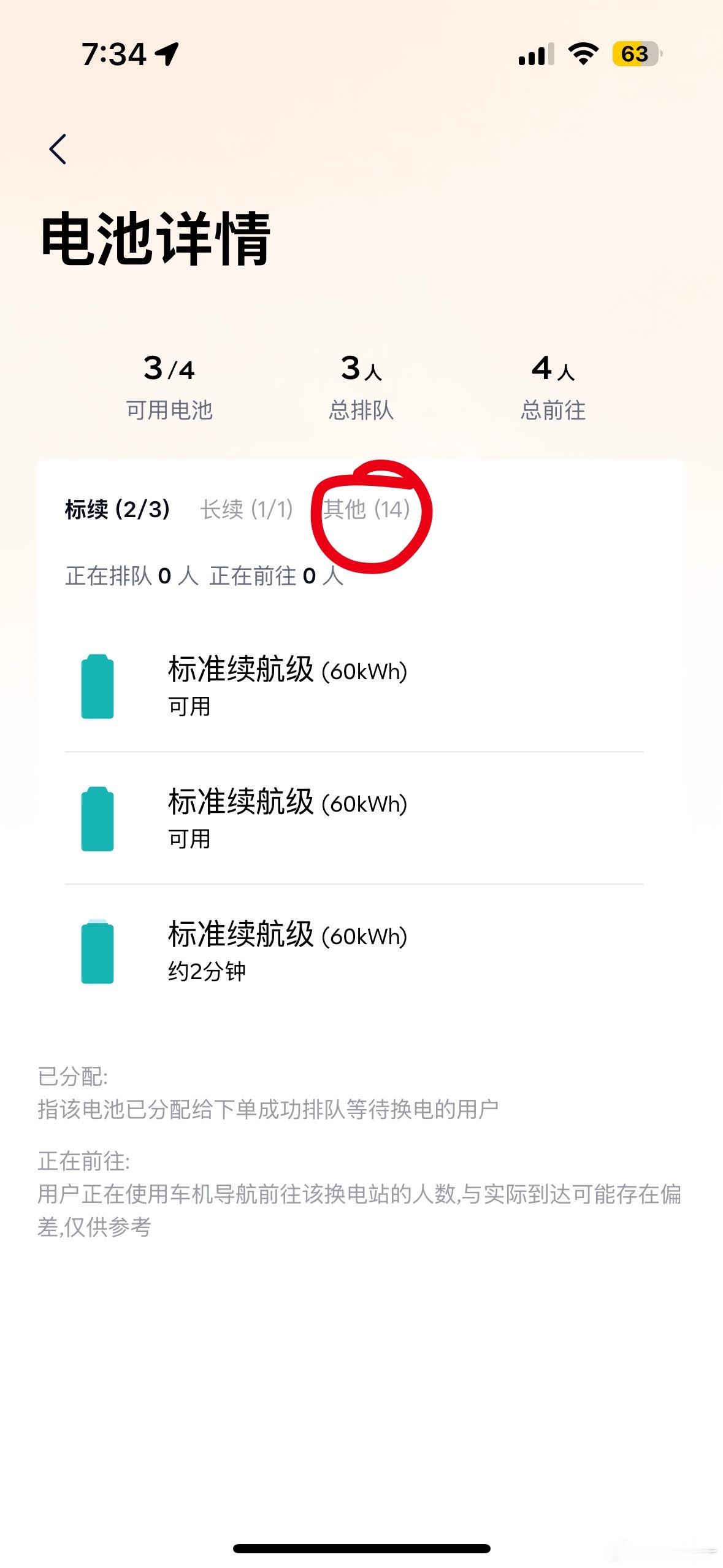The image size is (723, 1568).
Task: Select the 标续 (2/3) tab
Action: (x=118, y=509)
